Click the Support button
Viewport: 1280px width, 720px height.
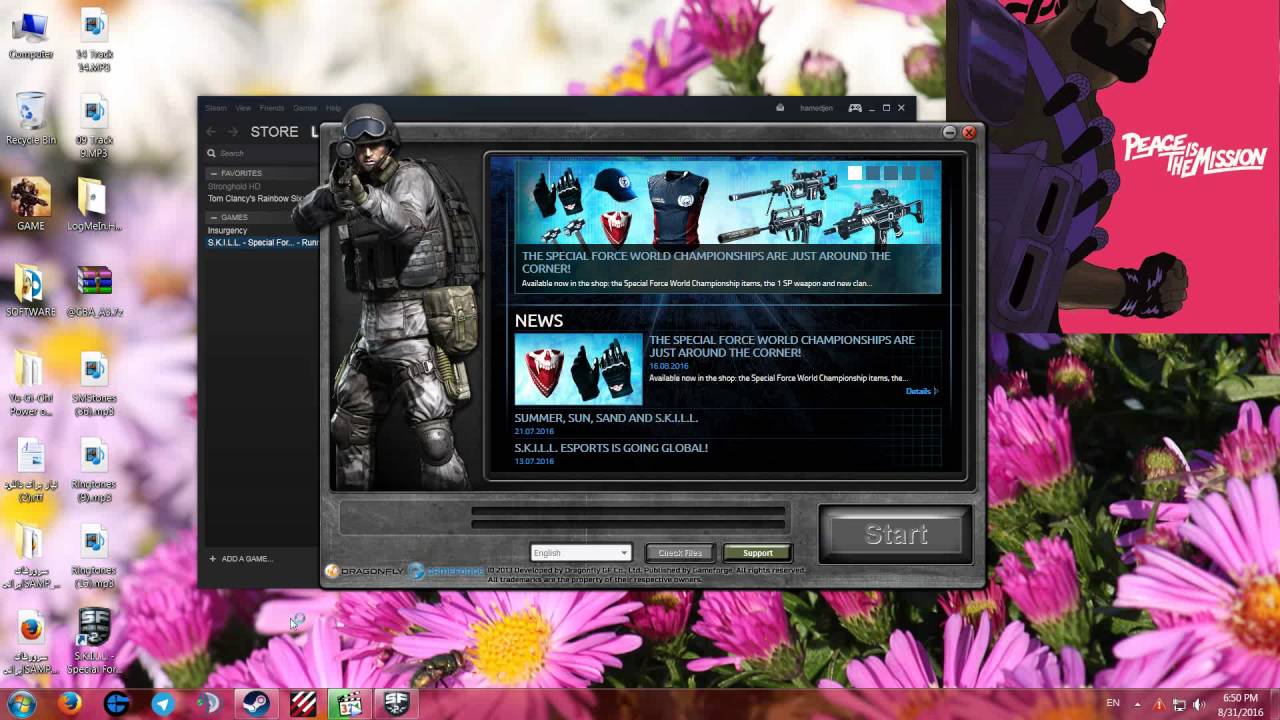758,552
